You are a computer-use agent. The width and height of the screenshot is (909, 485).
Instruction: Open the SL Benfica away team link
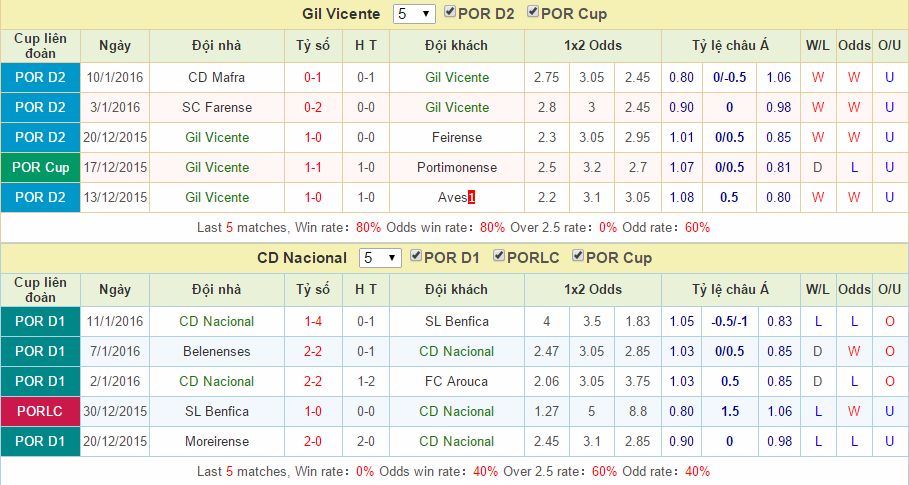click(x=456, y=321)
